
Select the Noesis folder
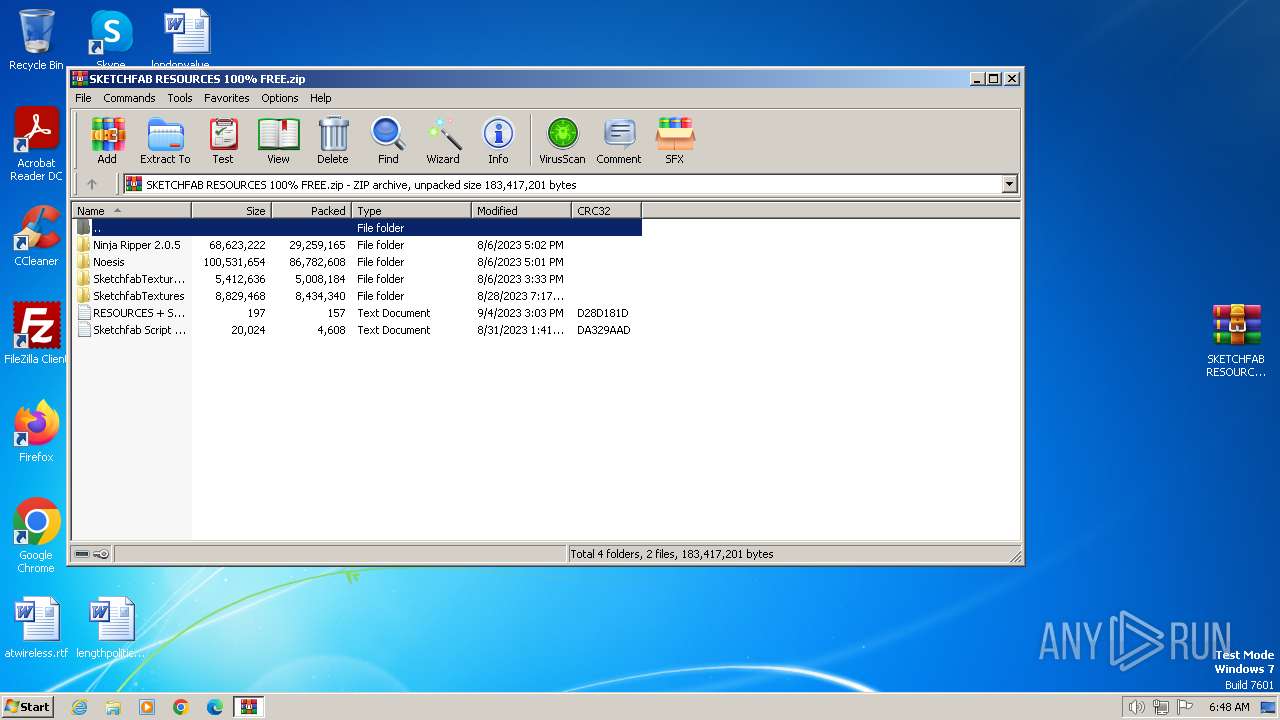(x=357, y=262)
